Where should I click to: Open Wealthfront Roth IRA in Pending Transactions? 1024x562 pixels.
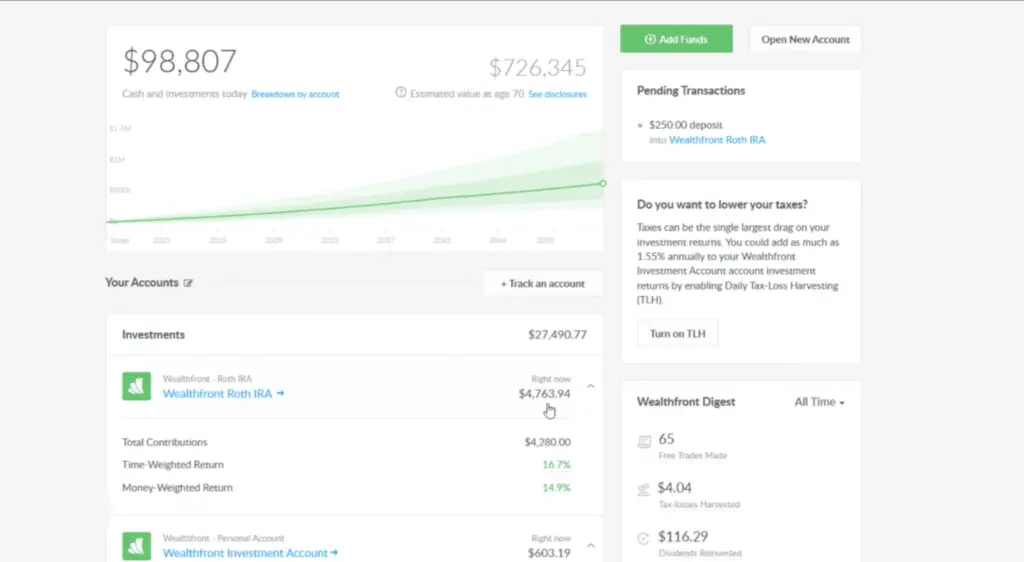(717, 140)
